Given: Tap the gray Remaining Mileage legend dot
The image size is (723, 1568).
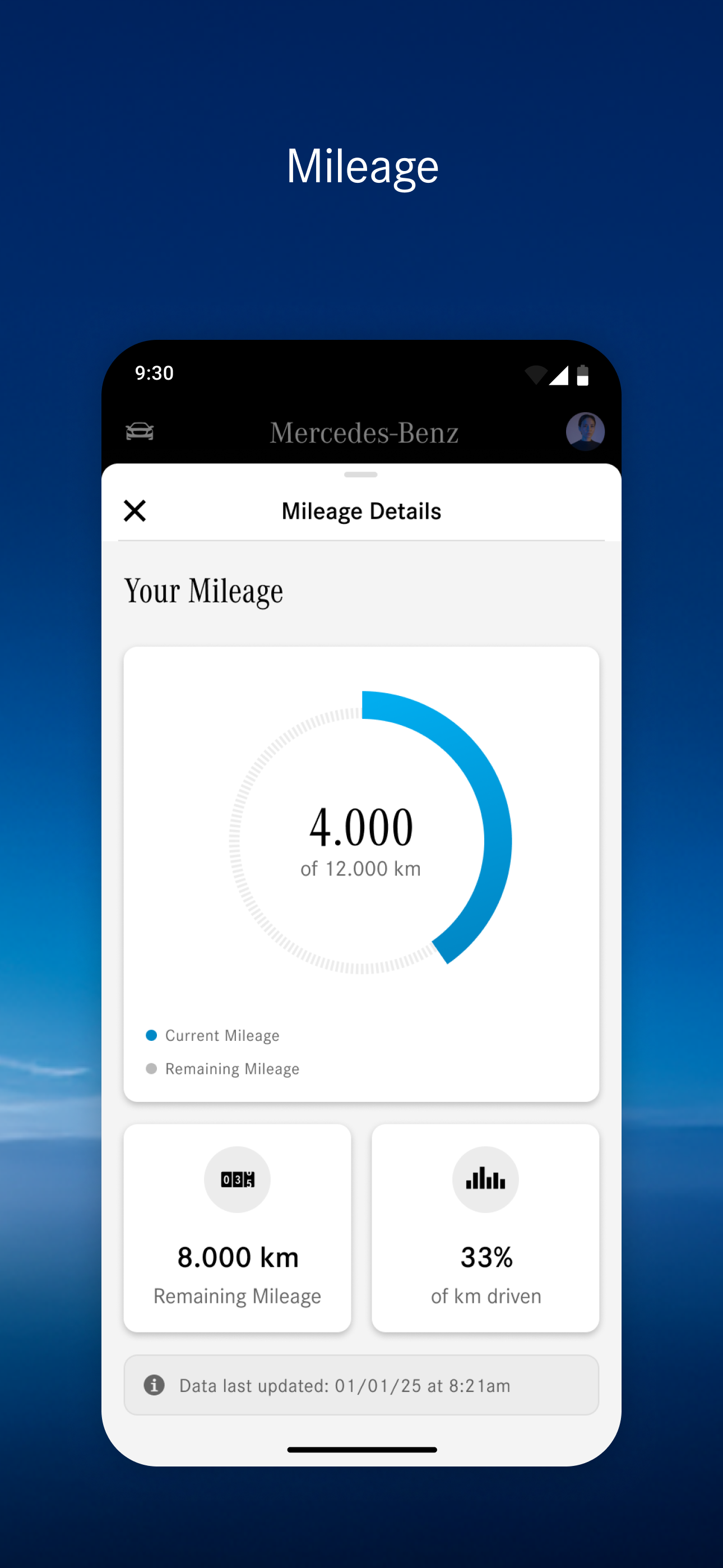Looking at the screenshot, I should pyautogui.click(x=151, y=1068).
